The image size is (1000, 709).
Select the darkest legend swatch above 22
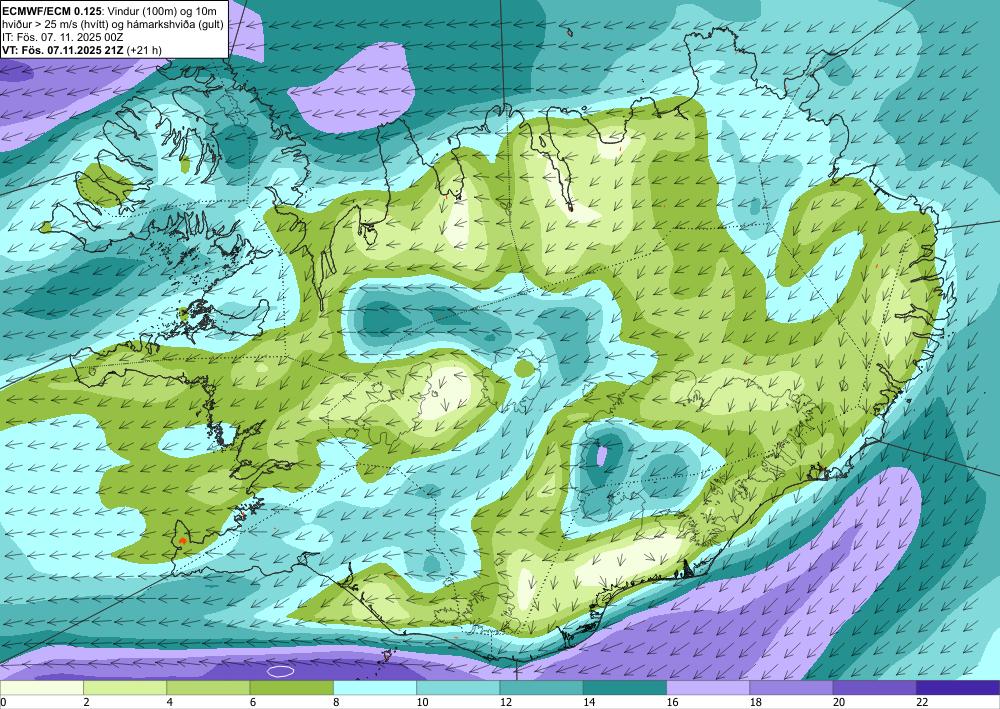point(959,688)
